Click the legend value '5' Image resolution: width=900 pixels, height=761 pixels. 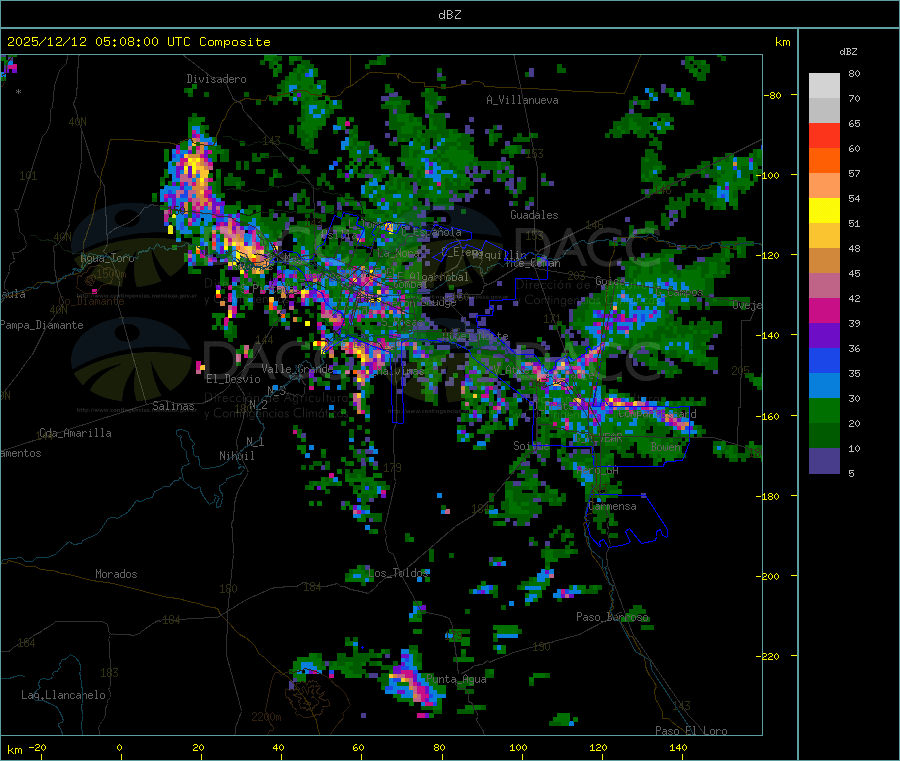(851, 473)
